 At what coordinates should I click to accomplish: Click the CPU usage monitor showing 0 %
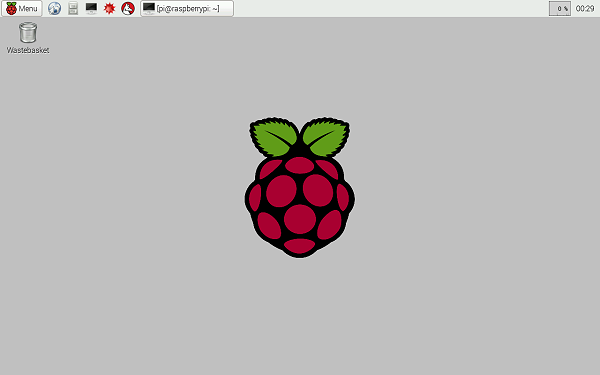pyautogui.click(x=560, y=8)
